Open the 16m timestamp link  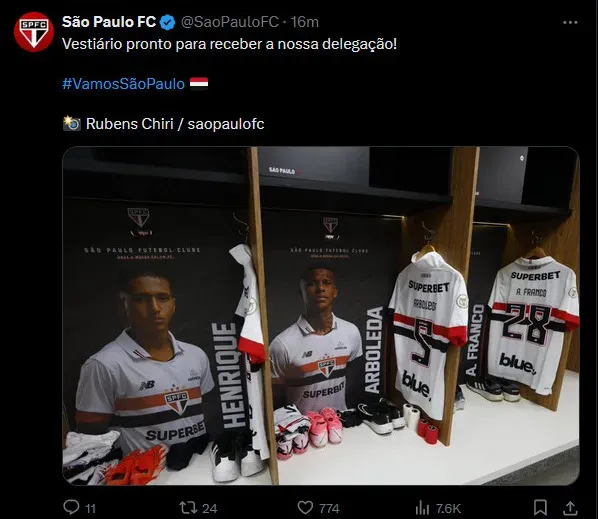click(304, 22)
